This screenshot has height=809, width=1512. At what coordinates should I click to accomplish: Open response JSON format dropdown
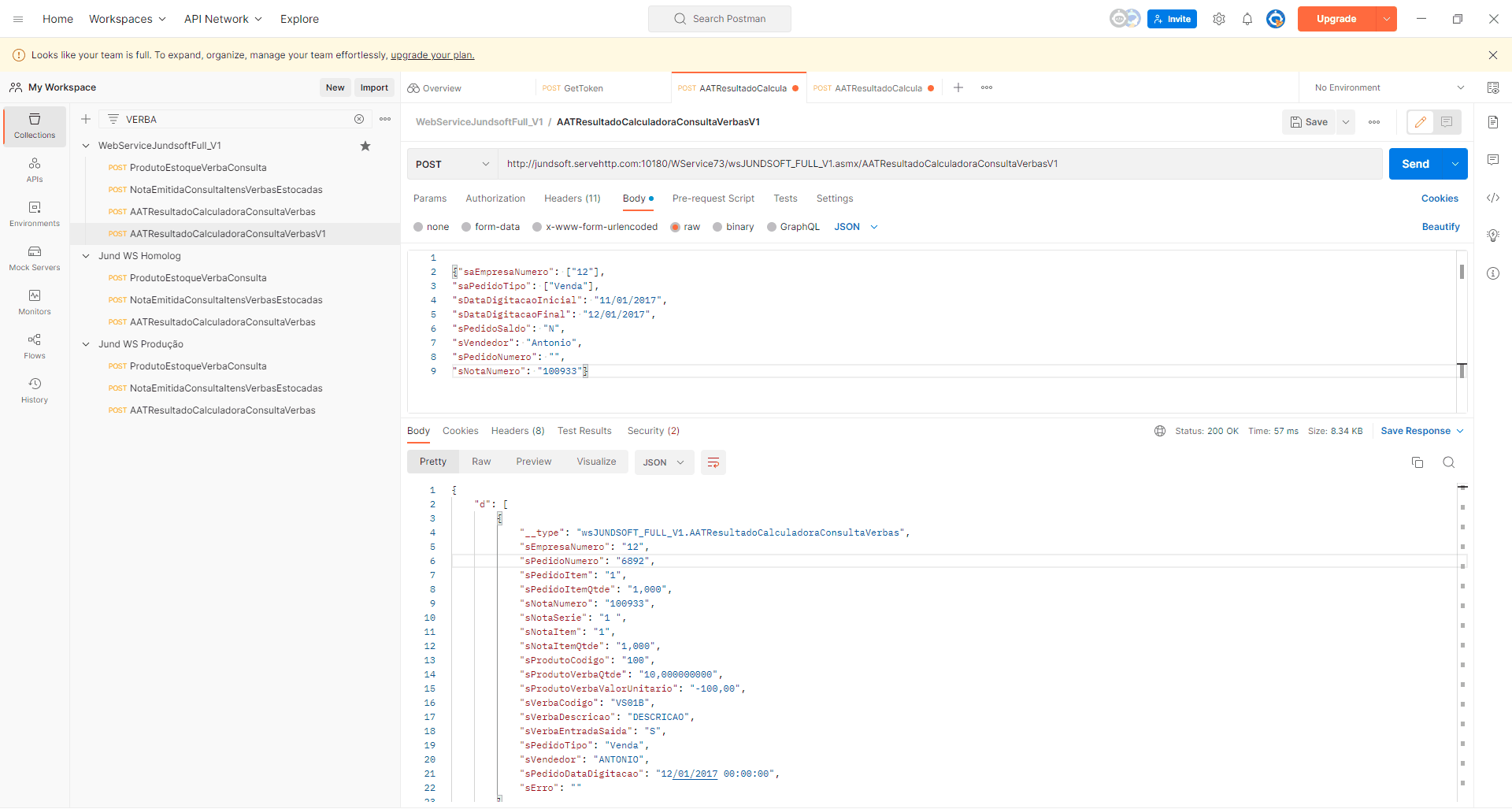pyautogui.click(x=664, y=462)
